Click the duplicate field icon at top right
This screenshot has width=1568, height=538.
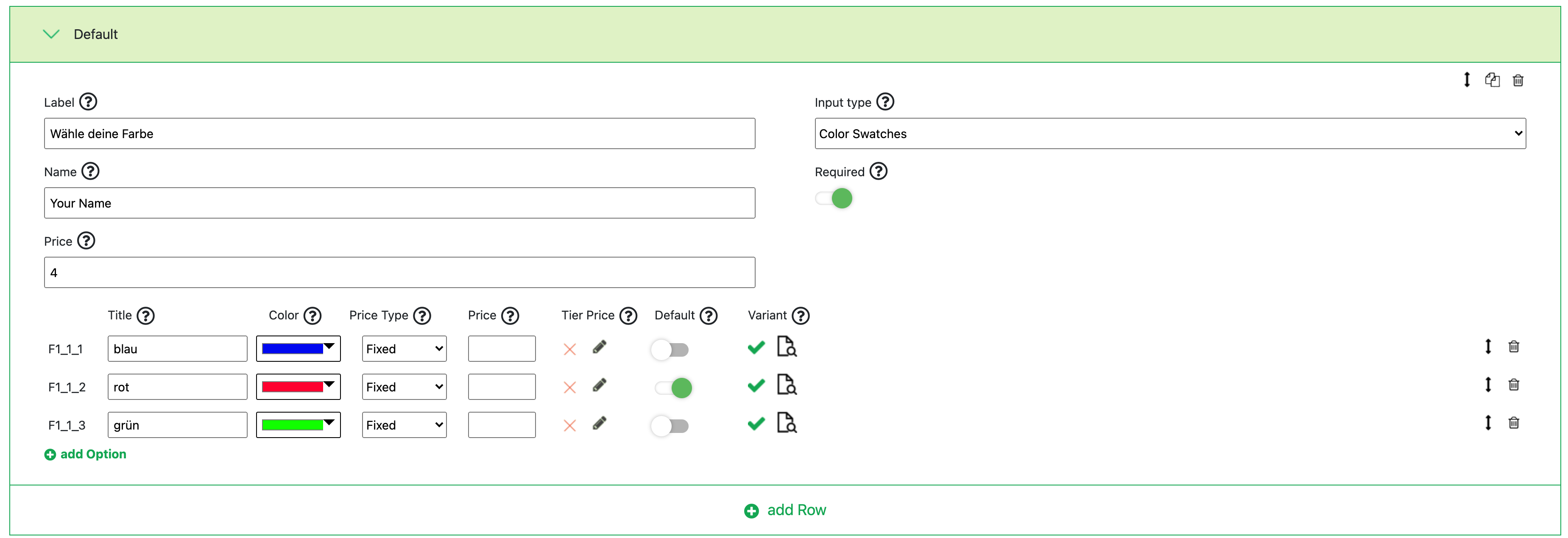pos(1492,80)
